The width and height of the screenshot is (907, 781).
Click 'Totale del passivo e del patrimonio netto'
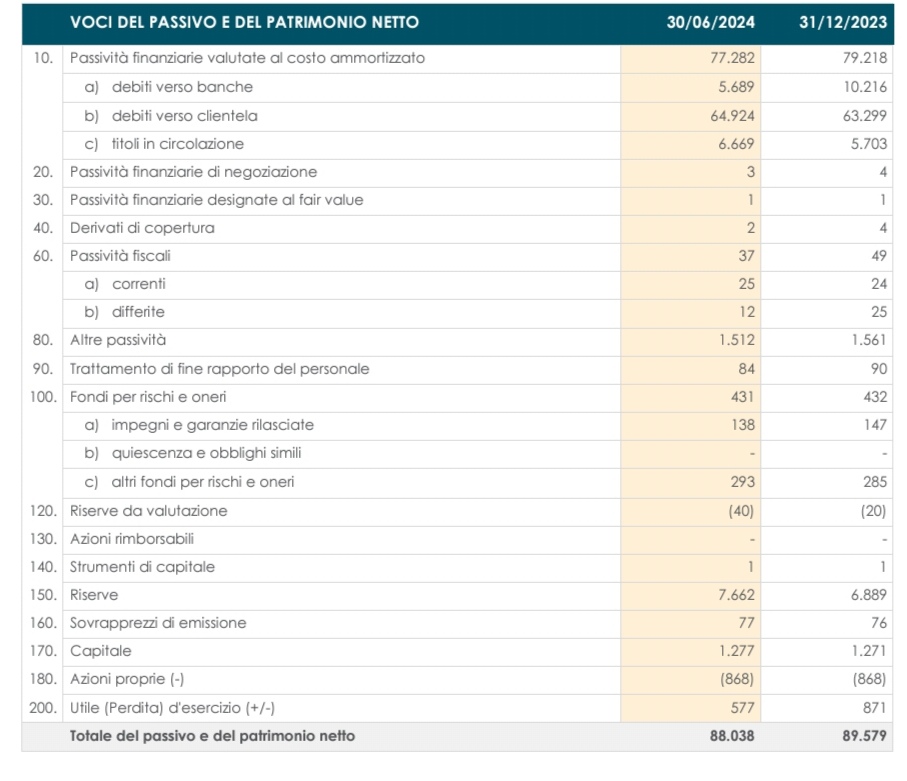[212, 736]
